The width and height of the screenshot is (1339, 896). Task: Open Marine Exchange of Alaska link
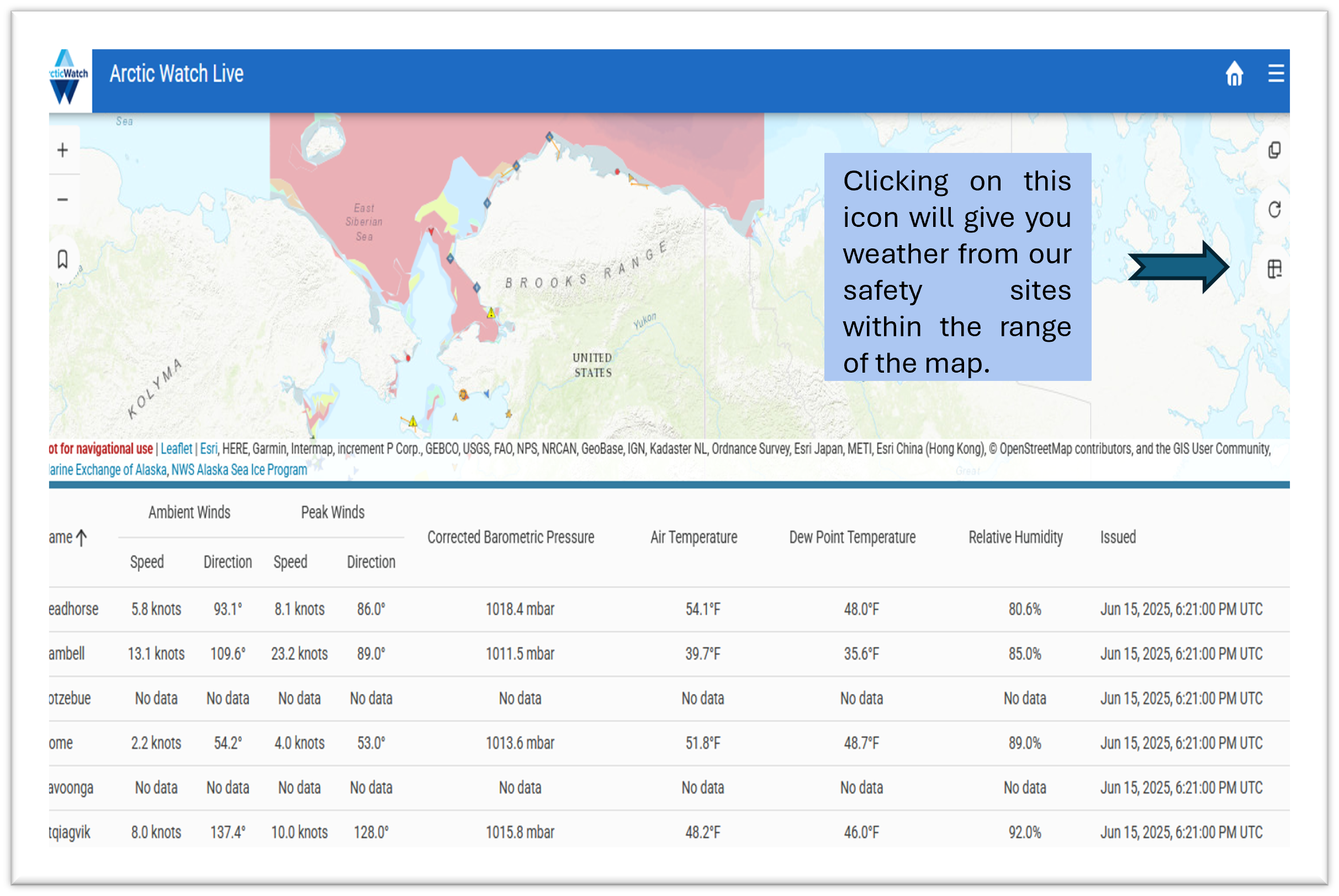tap(108, 470)
